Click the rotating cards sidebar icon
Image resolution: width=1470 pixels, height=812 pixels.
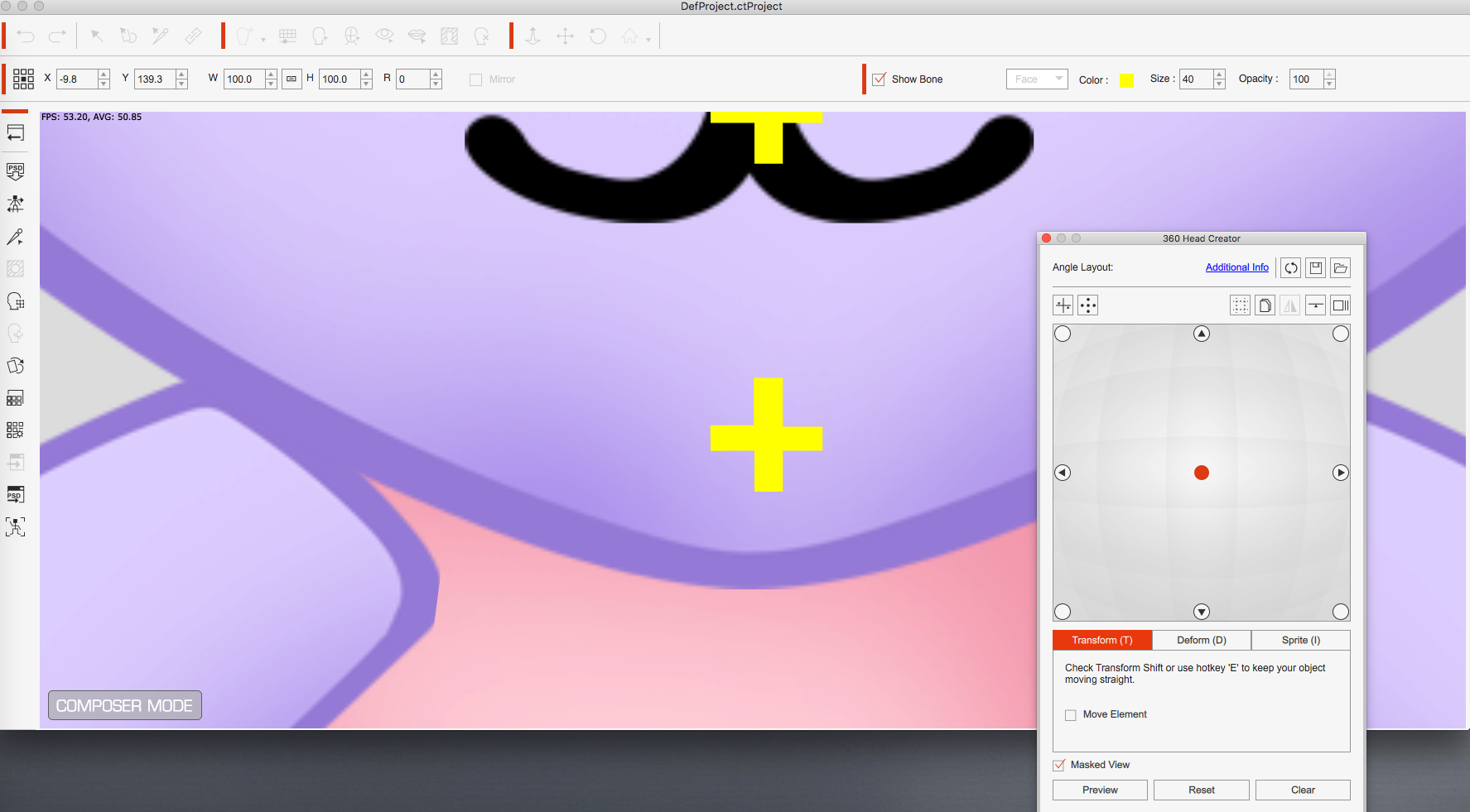click(x=15, y=366)
